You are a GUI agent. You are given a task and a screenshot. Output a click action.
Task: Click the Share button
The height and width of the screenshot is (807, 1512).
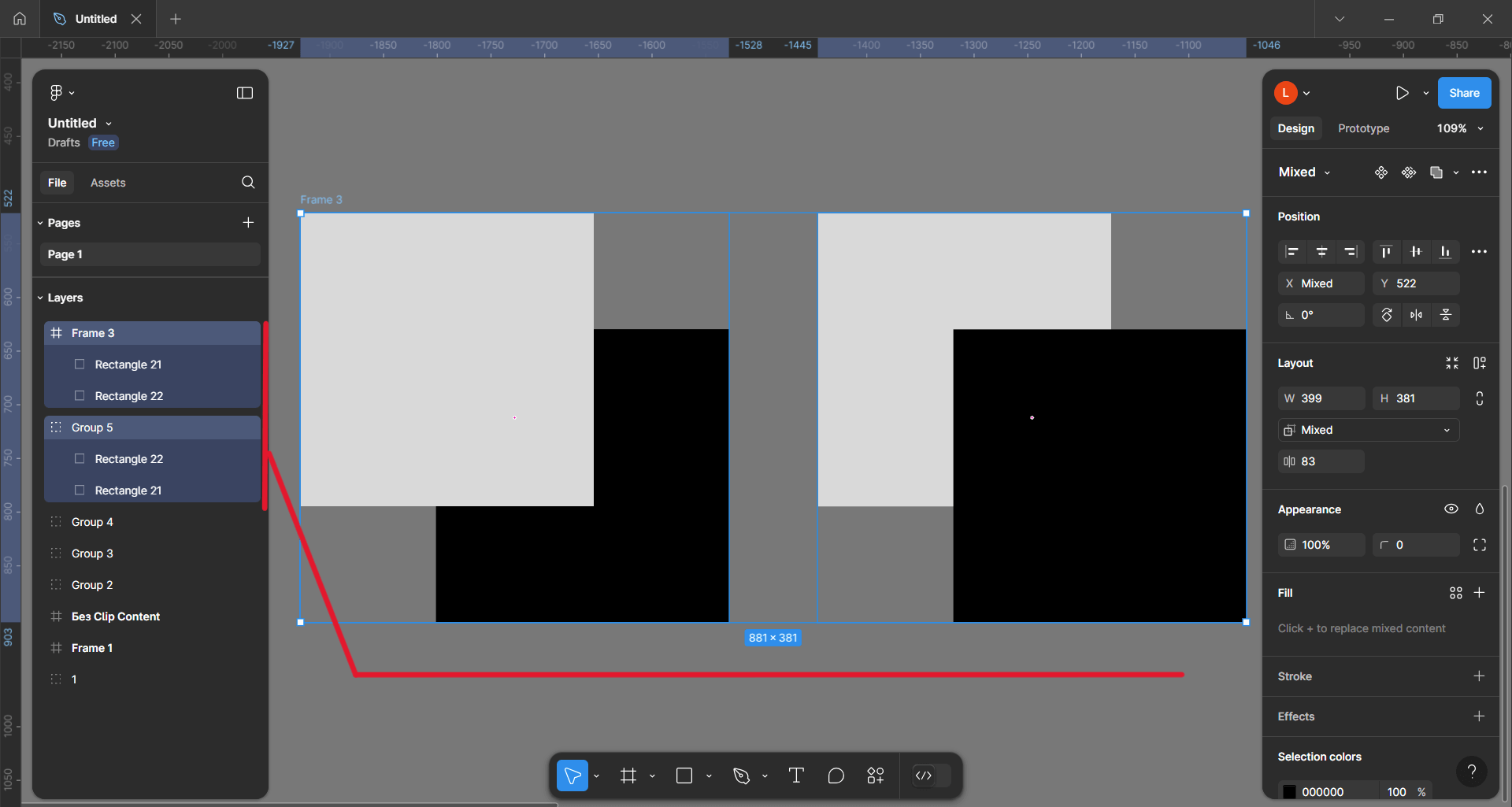tap(1464, 93)
